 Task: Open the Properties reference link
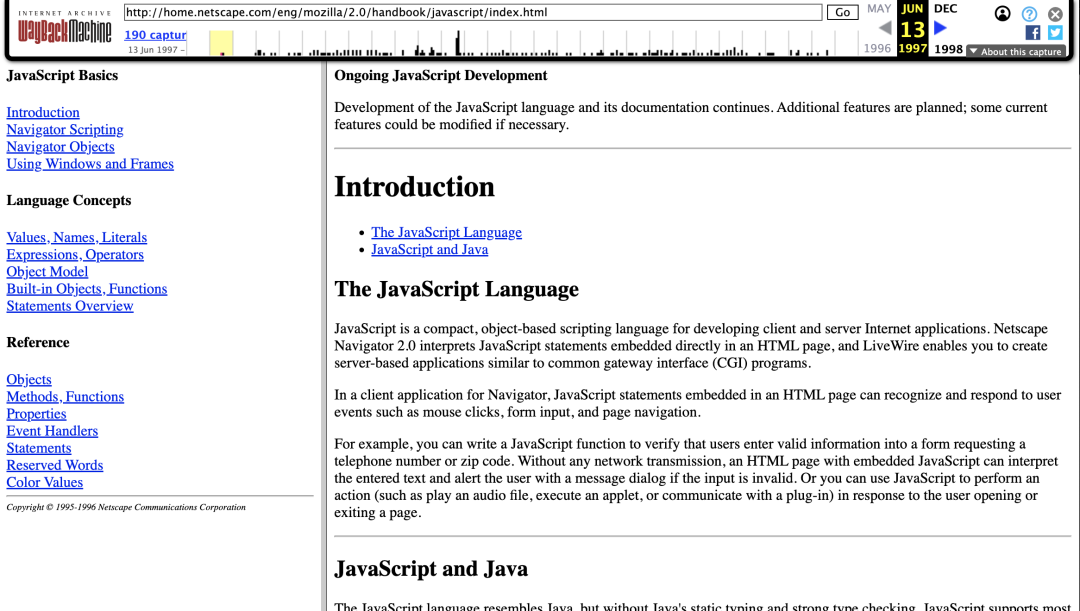click(37, 414)
